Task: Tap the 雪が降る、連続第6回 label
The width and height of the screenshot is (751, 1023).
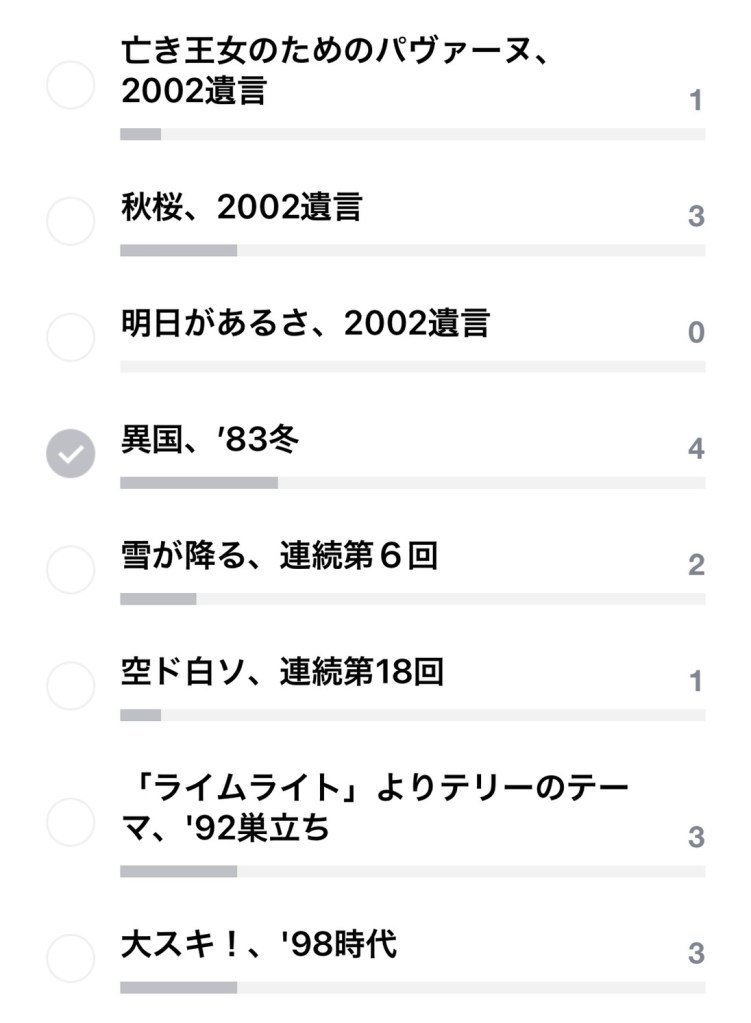Action: click(x=279, y=557)
